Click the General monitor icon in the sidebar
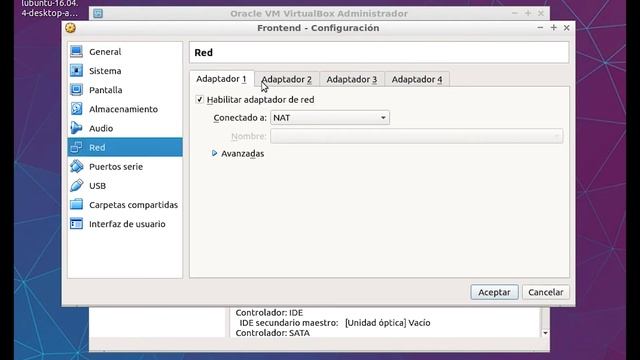The image size is (640, 360). click(x=76, y=51)
